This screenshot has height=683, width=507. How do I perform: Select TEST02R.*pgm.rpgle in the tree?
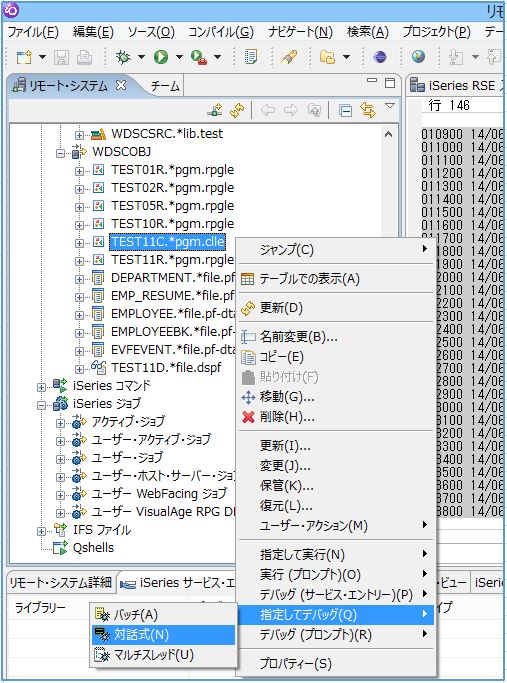[x=172, y=188]
